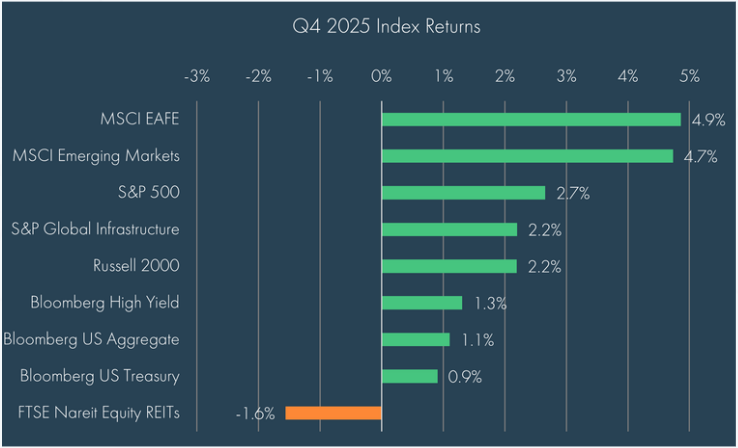
Task: Select the 4.7% data label
Action: click(700, 157)
